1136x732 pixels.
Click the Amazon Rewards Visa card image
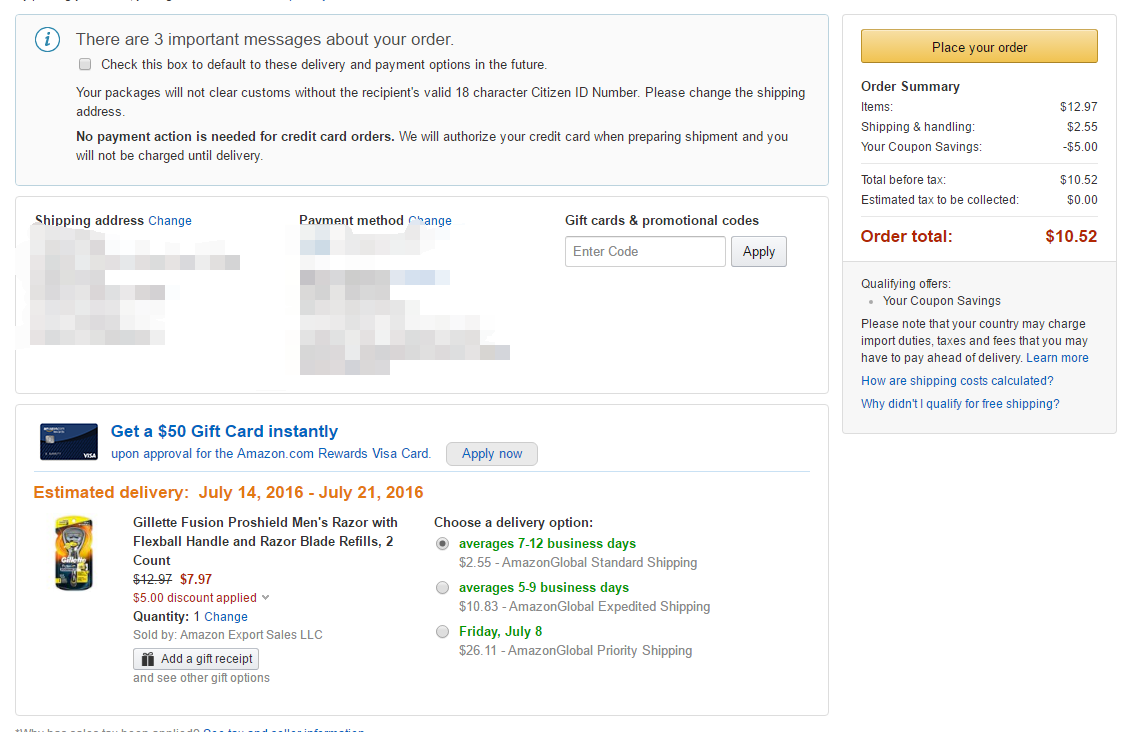(x=69, y=441)
